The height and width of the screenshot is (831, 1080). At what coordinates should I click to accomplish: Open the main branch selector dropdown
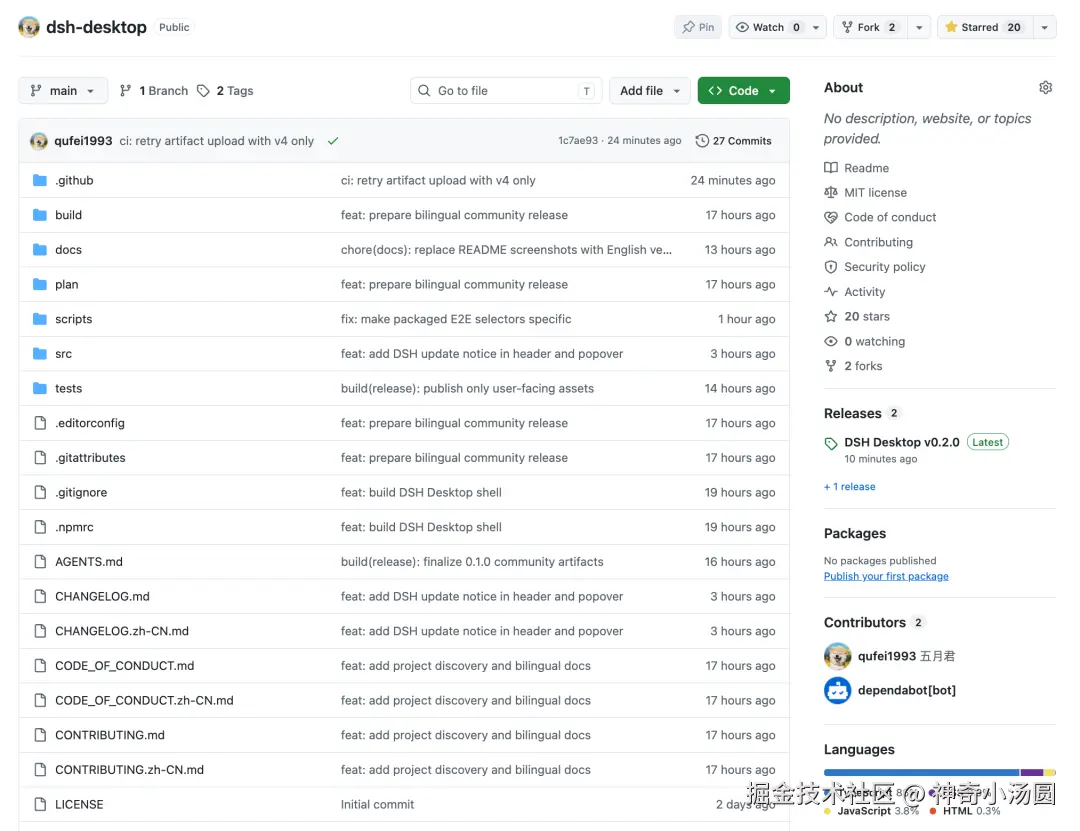(63, 91)
